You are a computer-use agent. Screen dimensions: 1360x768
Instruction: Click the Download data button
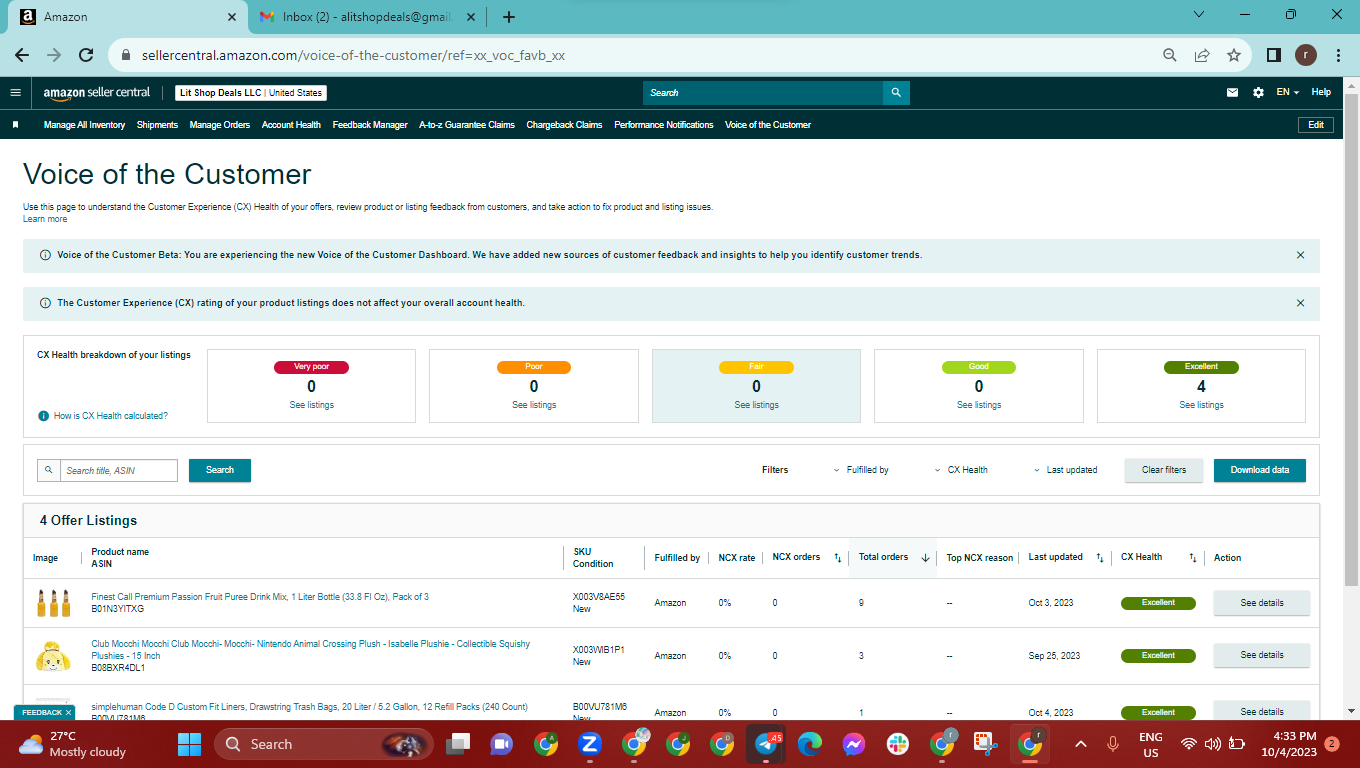pos(1260,470)
